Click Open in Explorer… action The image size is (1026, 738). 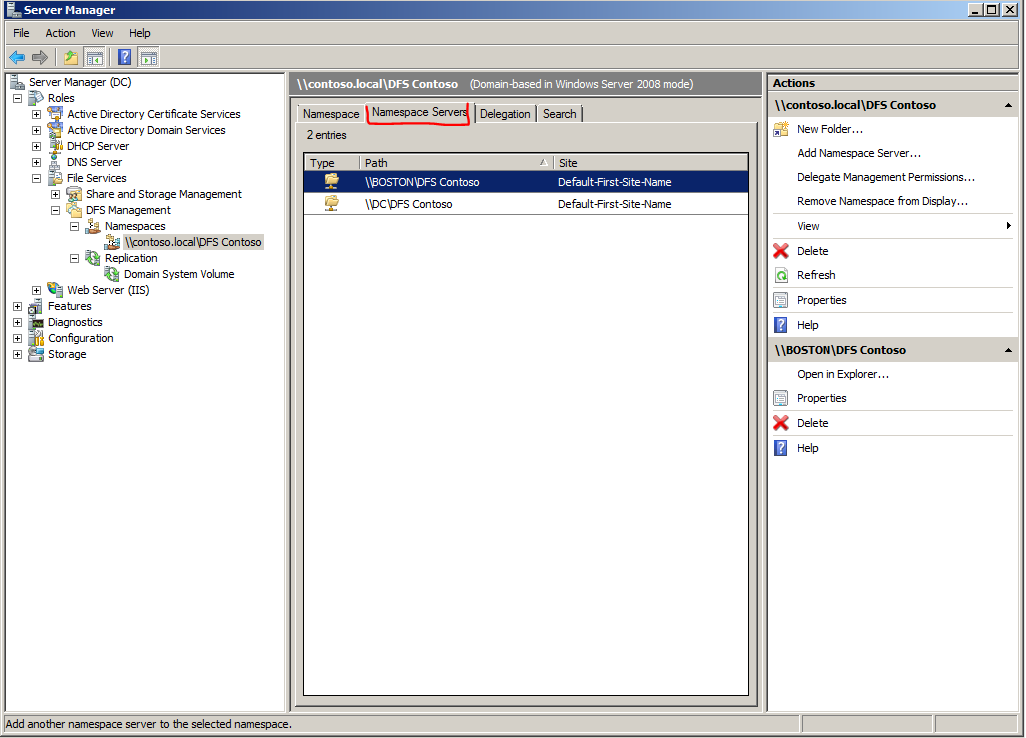point(843,374)
